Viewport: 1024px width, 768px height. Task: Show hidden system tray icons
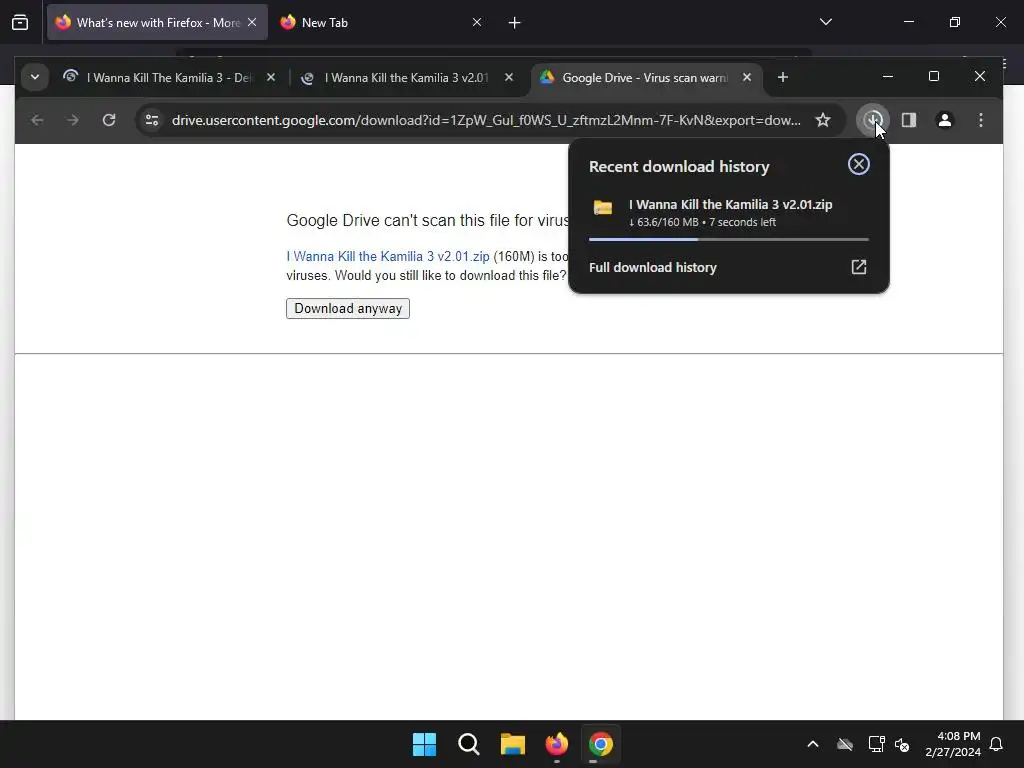pyautogui.click(x=813, y=744)
